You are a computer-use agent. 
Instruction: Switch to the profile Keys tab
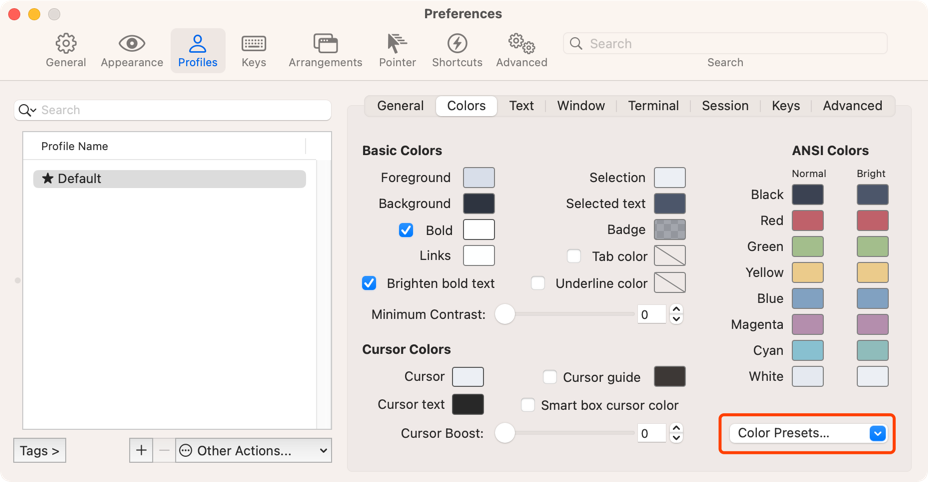(785, 106)
